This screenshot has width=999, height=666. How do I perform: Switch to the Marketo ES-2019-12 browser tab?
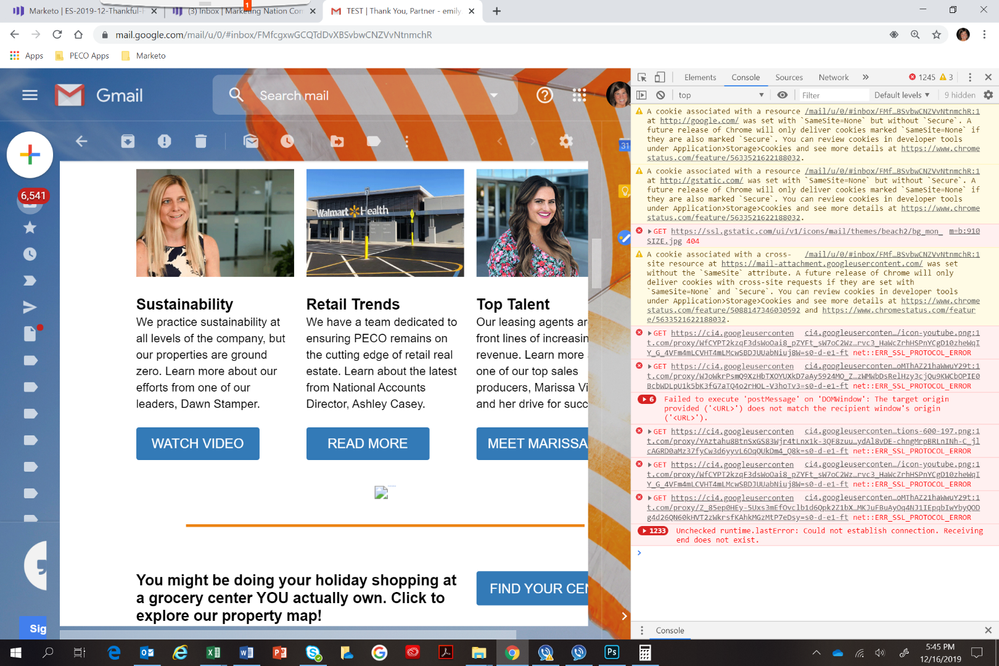(x=83, y=11)
